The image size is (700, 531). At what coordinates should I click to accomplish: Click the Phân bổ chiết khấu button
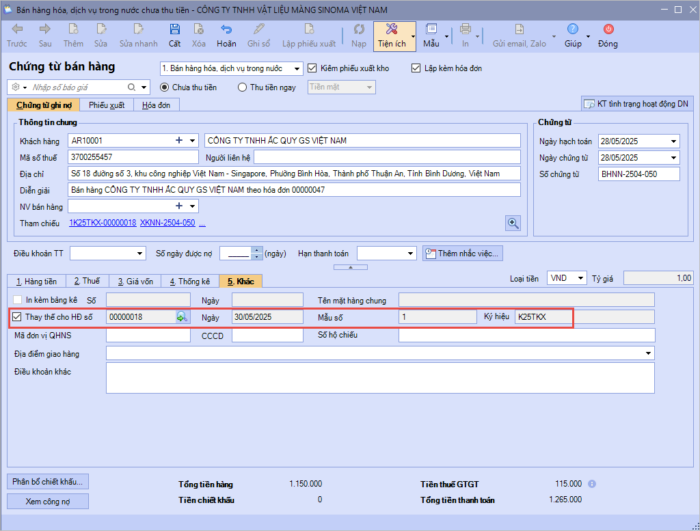tap(48, 481)
